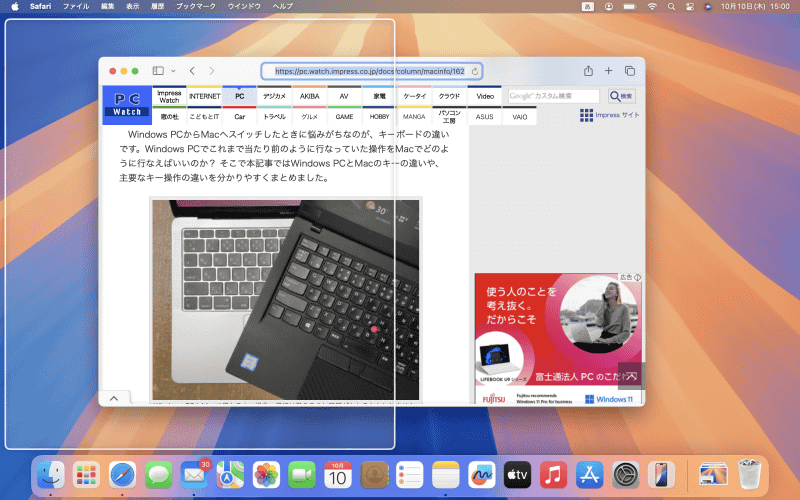Open the GAME site tab

[x=344, y=116]
